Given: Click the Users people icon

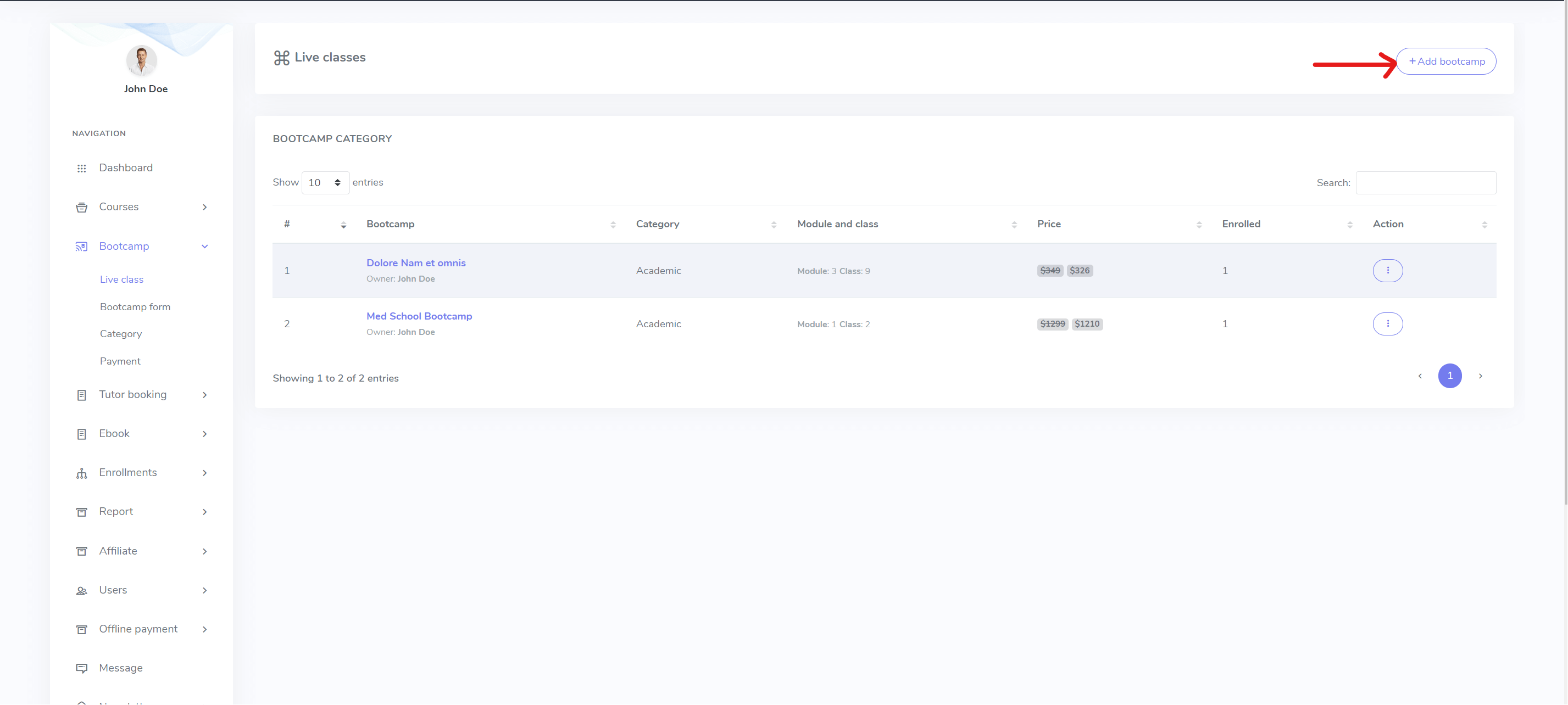Looking at the screenshot, I should coord(81,591).
